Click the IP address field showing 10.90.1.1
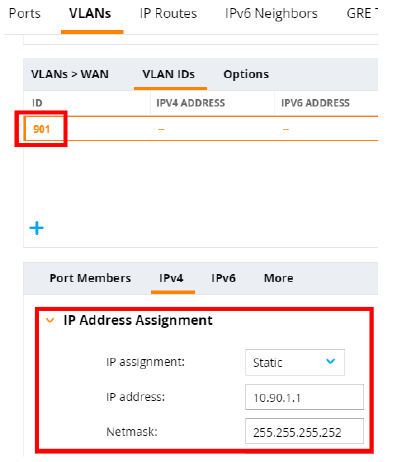 (304, 397)
